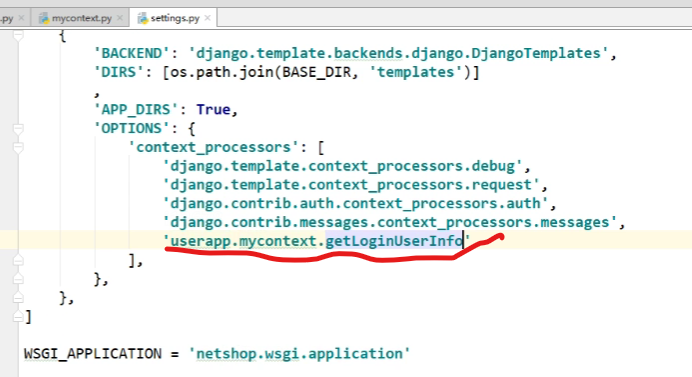The width and height of the screenshot is (692, 377).
Task: Click the 'django.contrib.auth.context_processors.auth' string
Action: click(356, 204)
